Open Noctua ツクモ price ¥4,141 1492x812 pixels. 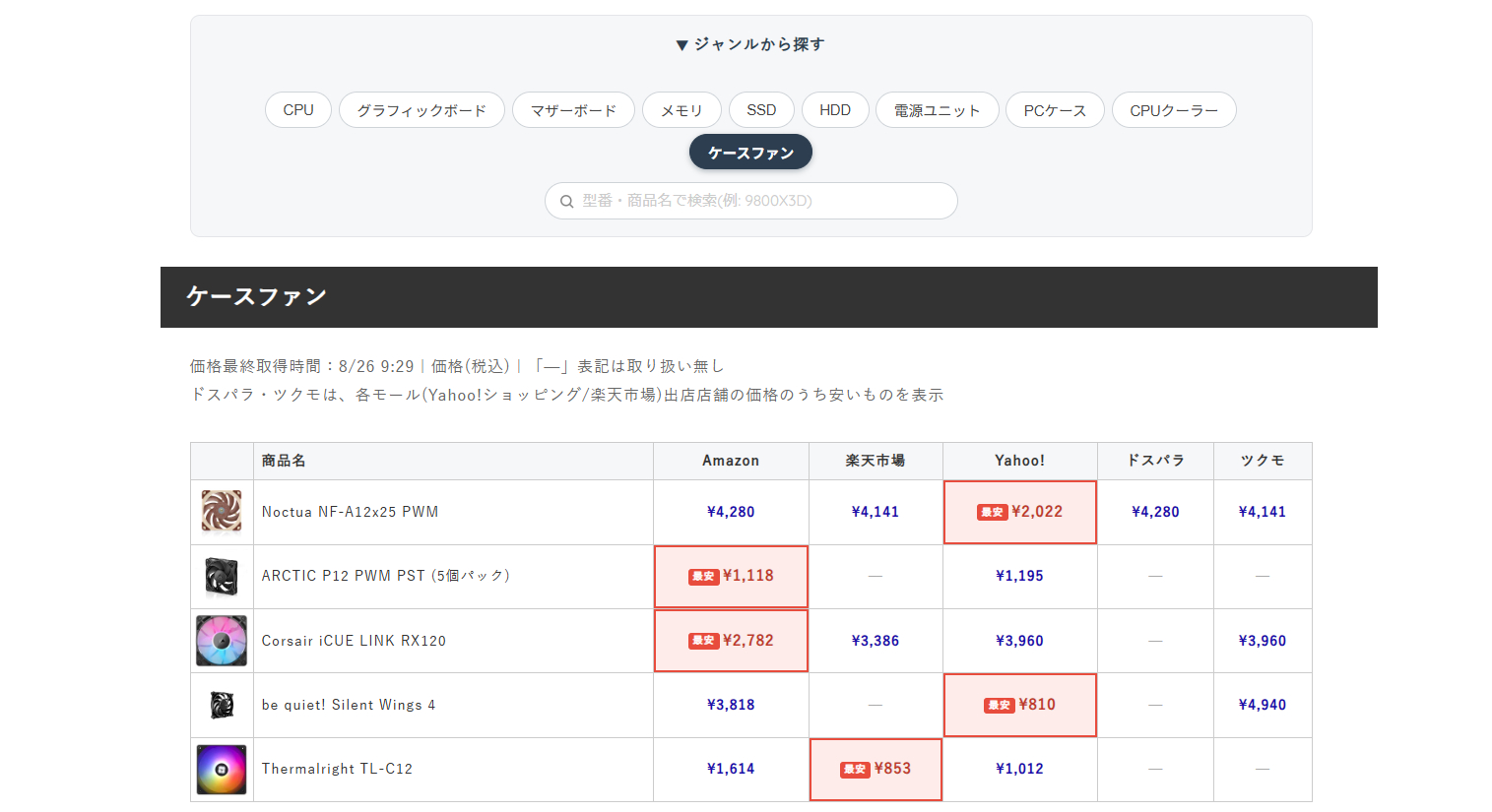tap(1263, 512)
